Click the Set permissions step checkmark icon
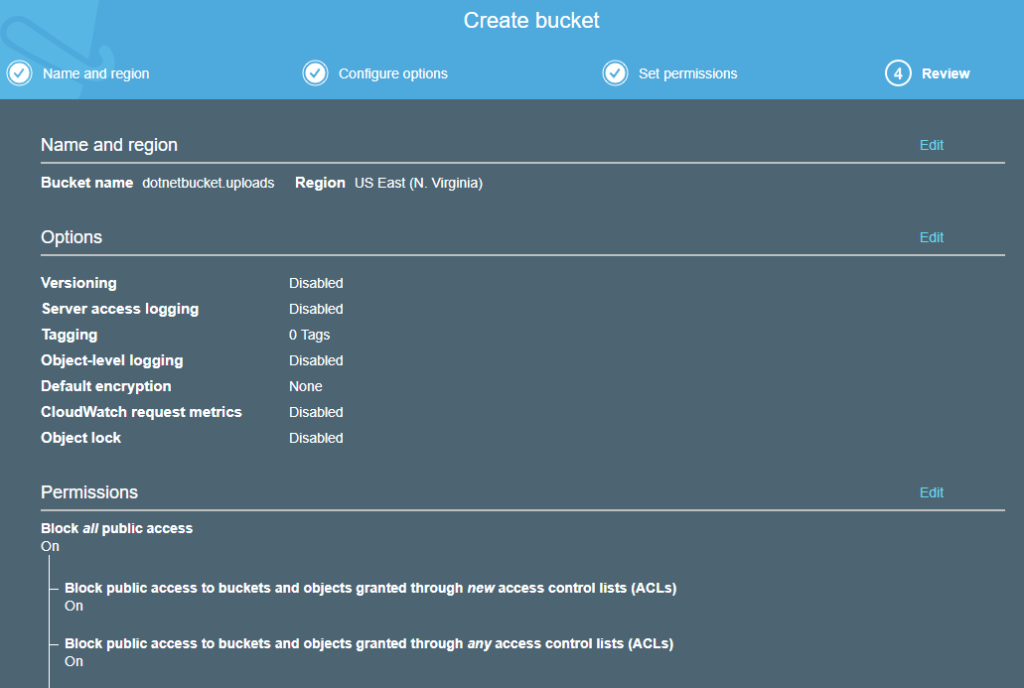Viewport: 1024px width, 688px height. point(615,73)
